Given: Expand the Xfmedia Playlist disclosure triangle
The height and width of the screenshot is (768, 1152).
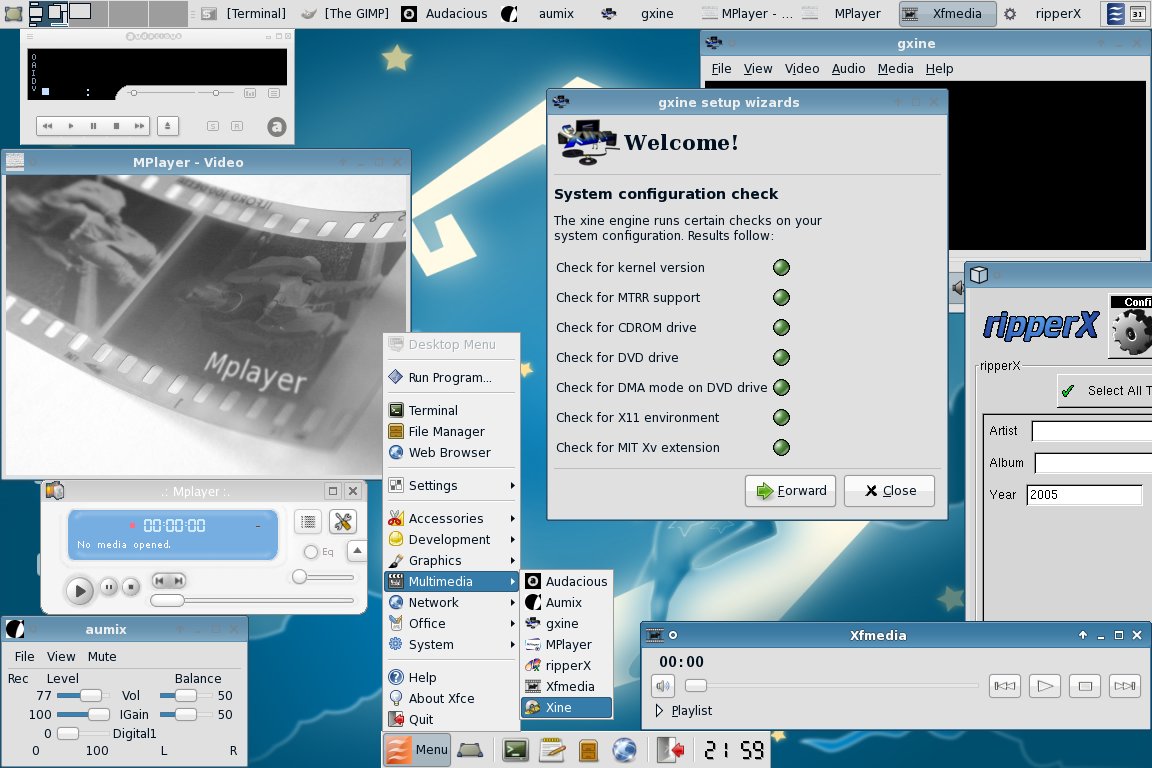Looking at the screenshot, I should (658, 711).
